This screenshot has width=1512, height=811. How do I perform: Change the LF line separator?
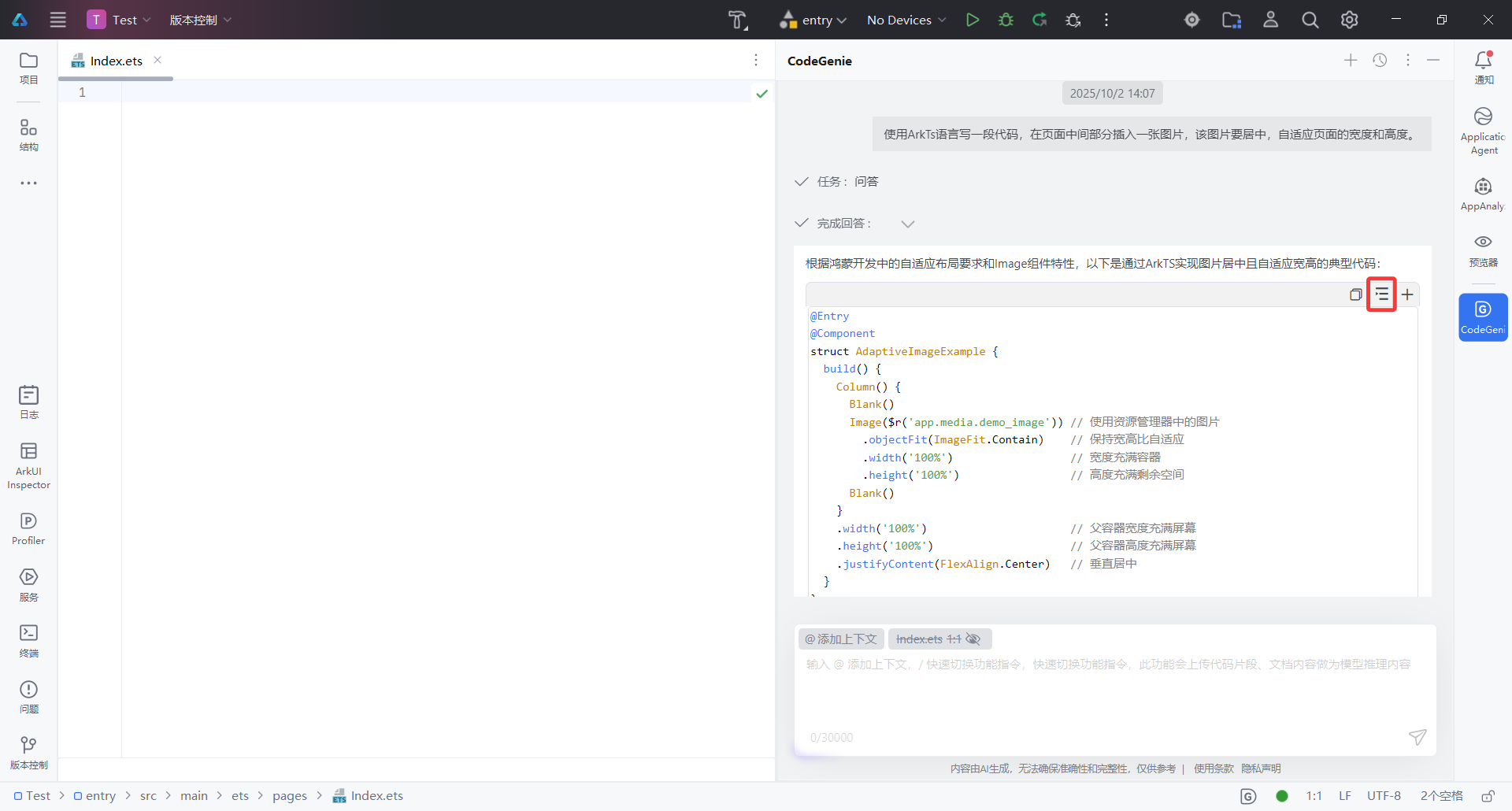click(1345, 796)
